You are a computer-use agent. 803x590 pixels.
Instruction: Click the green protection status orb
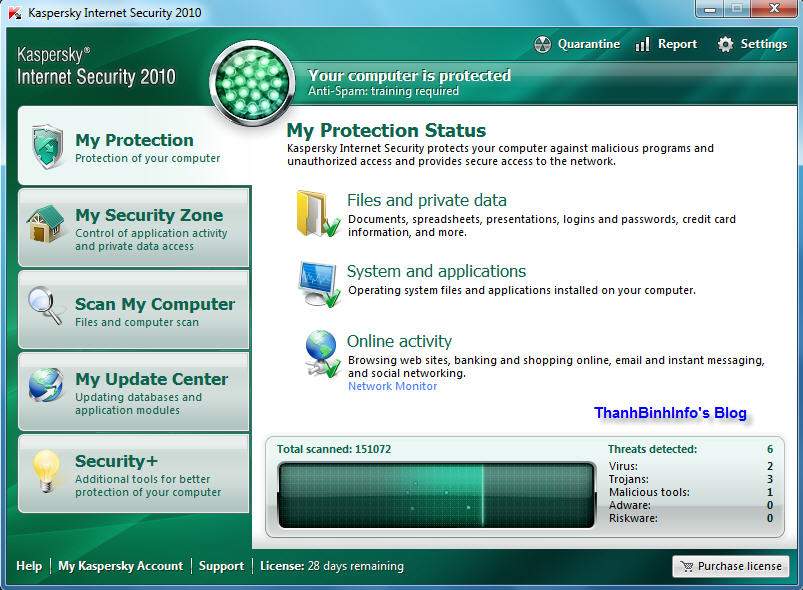coord(252,83)
